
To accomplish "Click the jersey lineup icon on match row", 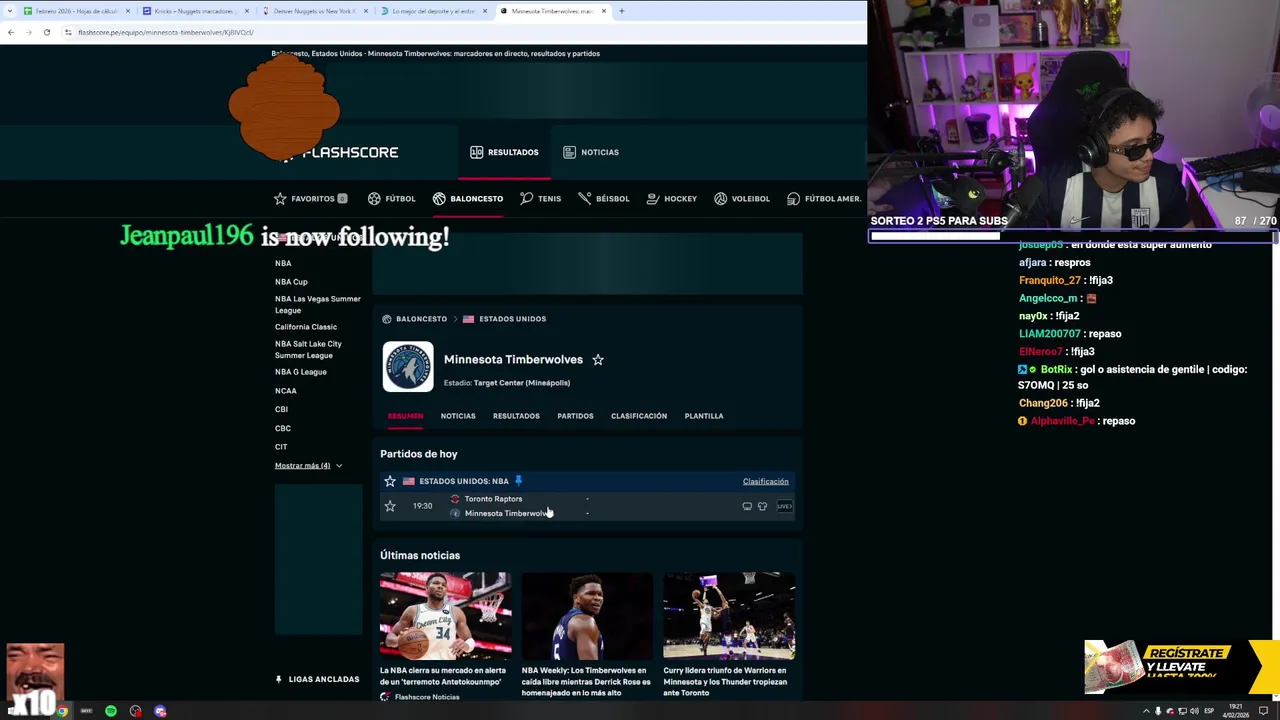I will (x=762, y=506).
